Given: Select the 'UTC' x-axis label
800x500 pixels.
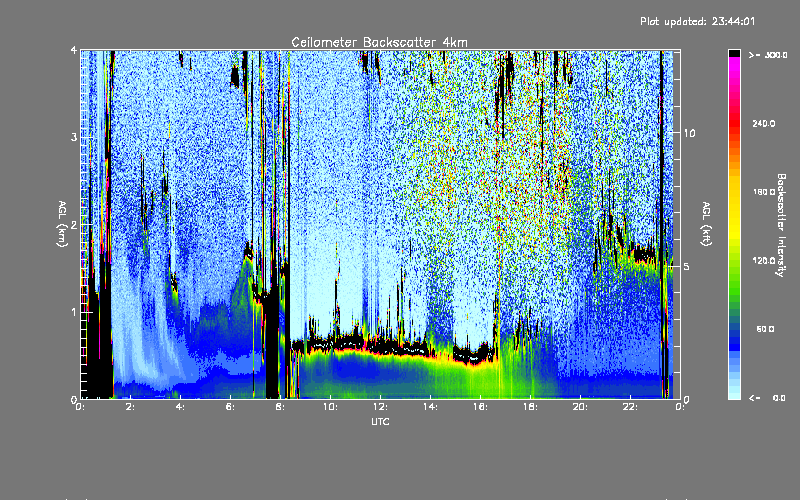Looking at the screenshot, I should 380,421.
